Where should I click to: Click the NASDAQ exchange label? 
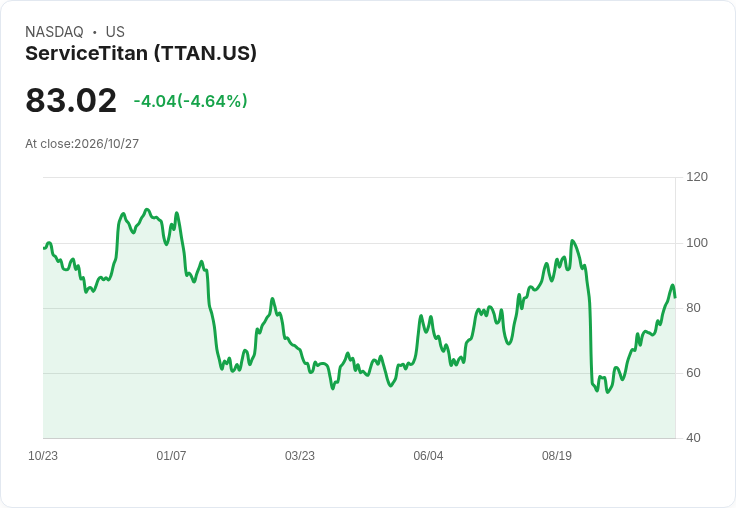[54, 32]
